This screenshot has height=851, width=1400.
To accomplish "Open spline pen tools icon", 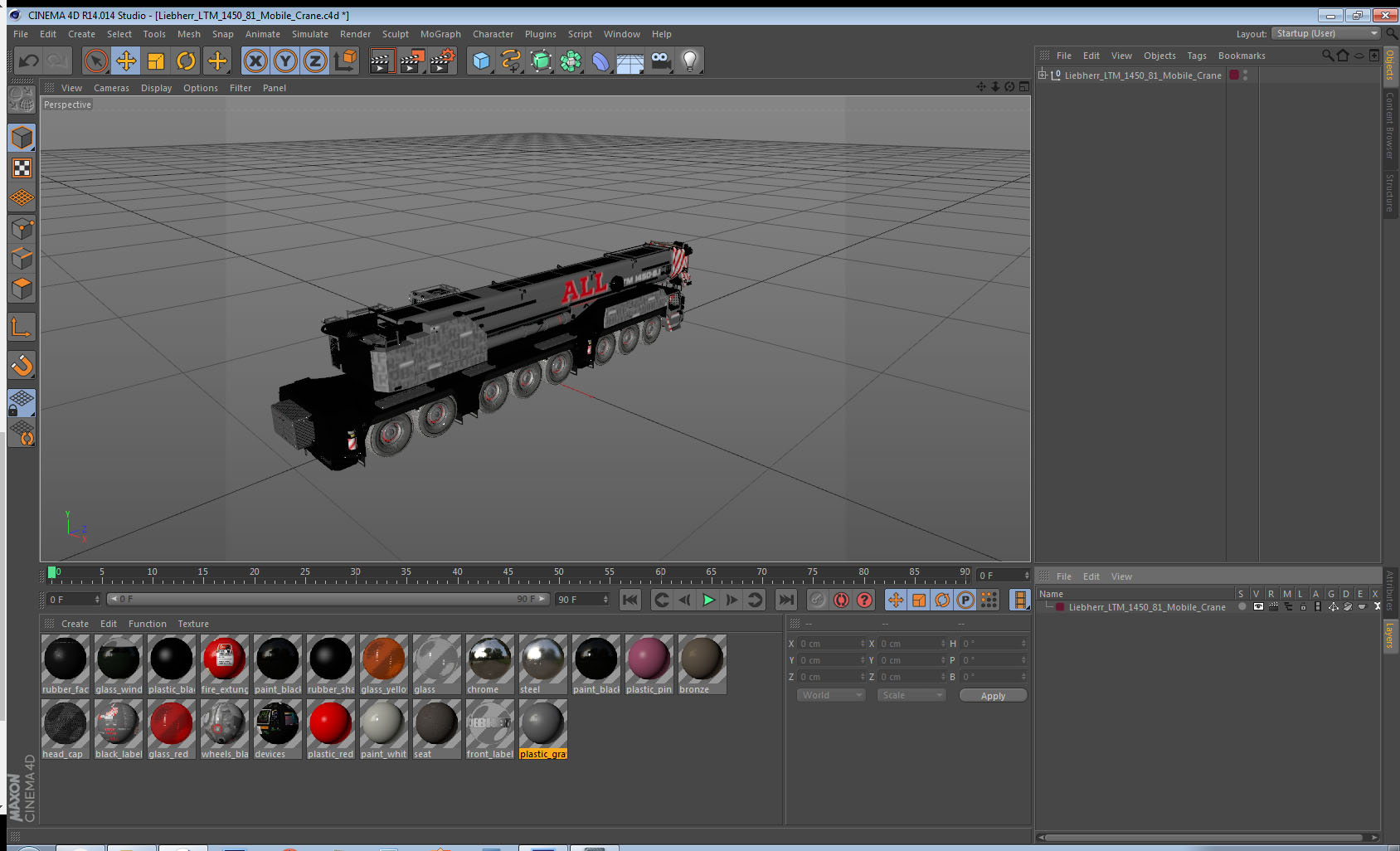I will 511,61.
